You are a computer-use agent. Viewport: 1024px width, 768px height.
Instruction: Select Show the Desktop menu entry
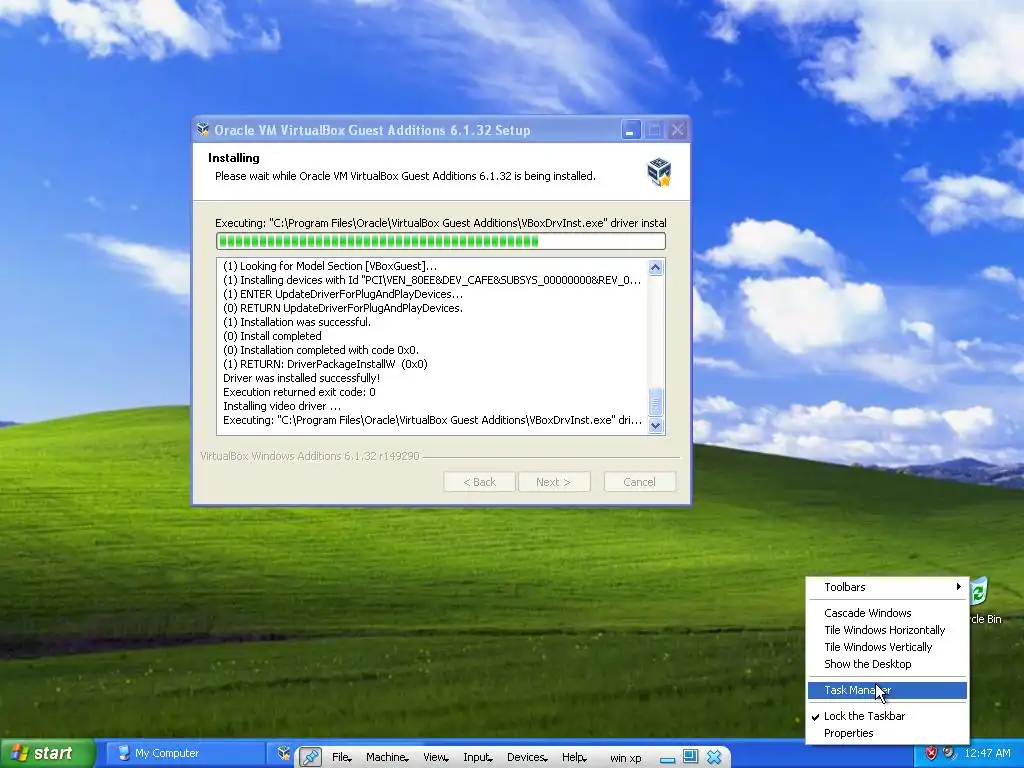click(x=887, y=664)
